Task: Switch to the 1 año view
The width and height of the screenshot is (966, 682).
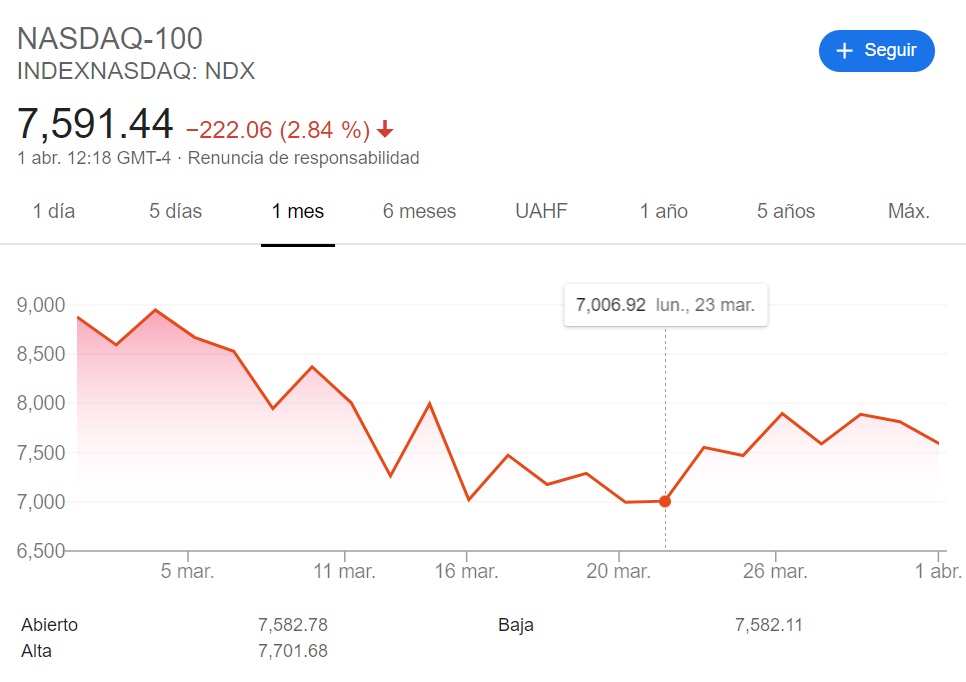Action: tap(664, 211)
